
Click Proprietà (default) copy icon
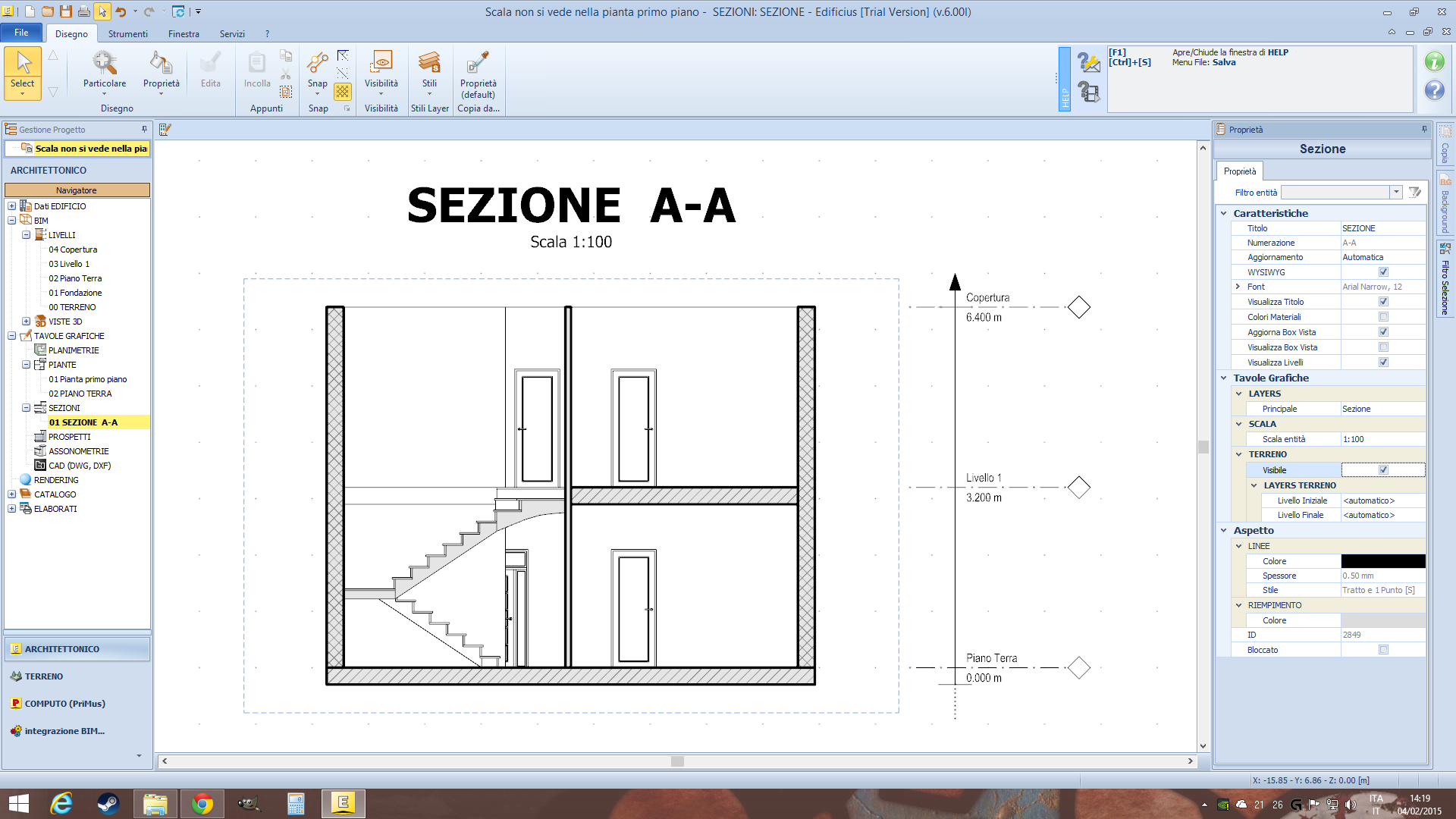pos(478,64)
